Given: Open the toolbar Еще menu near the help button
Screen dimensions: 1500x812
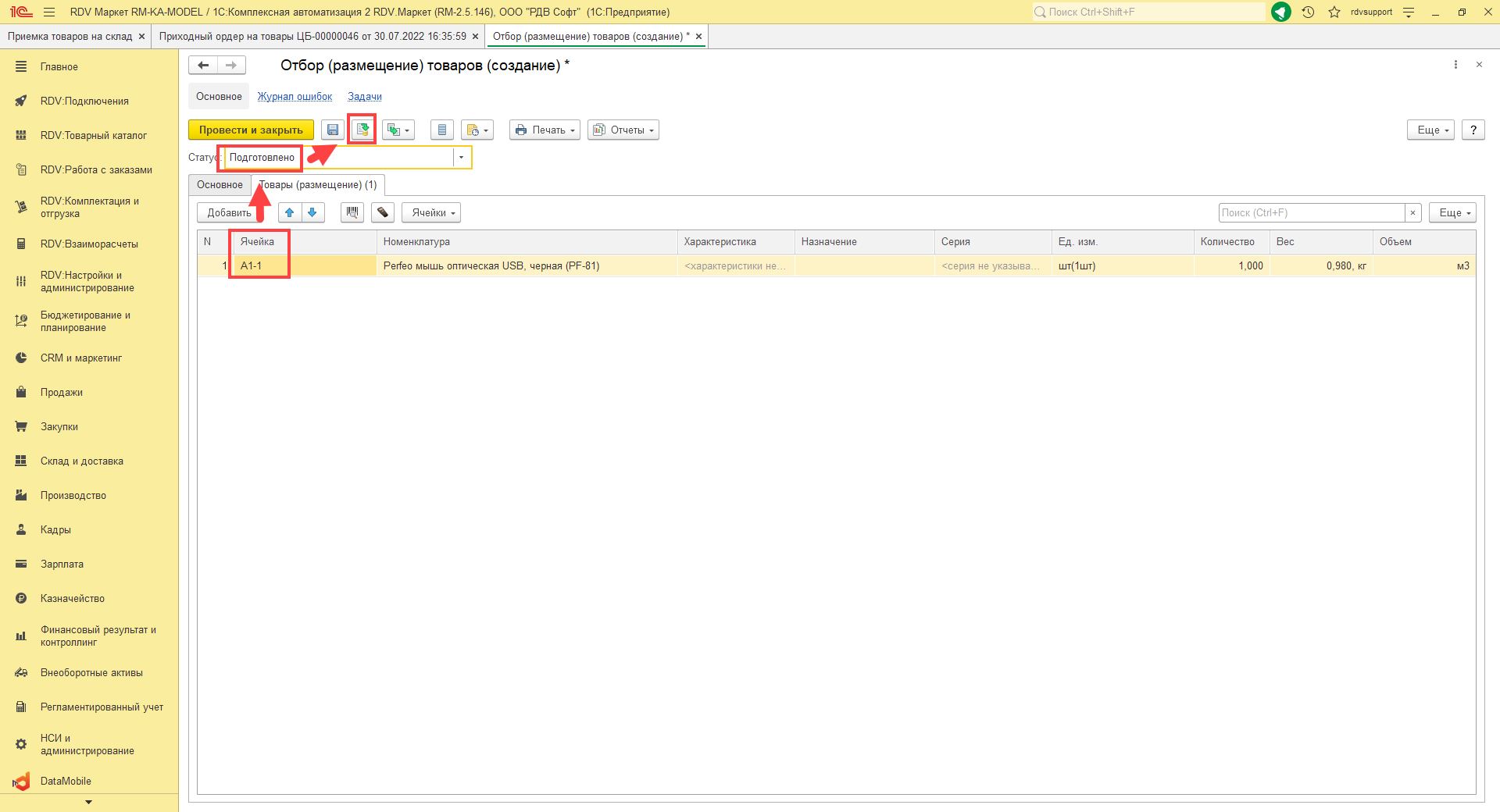Looking at the screenshot, I should tap(1431, 130).
